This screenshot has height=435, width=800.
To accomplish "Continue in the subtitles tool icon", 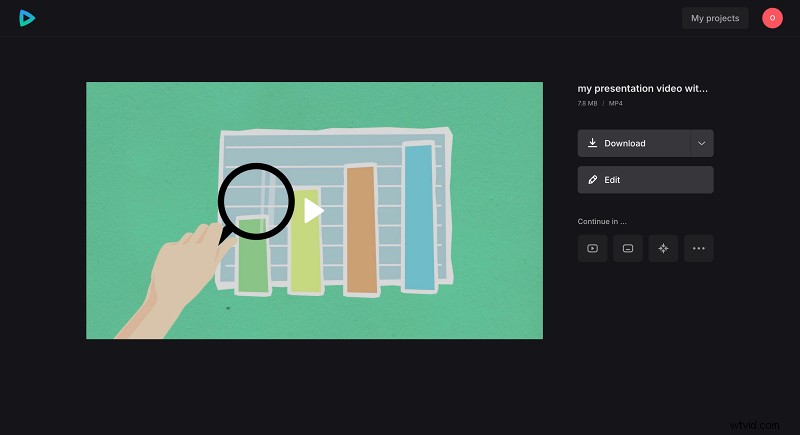I will coord(627,248).
